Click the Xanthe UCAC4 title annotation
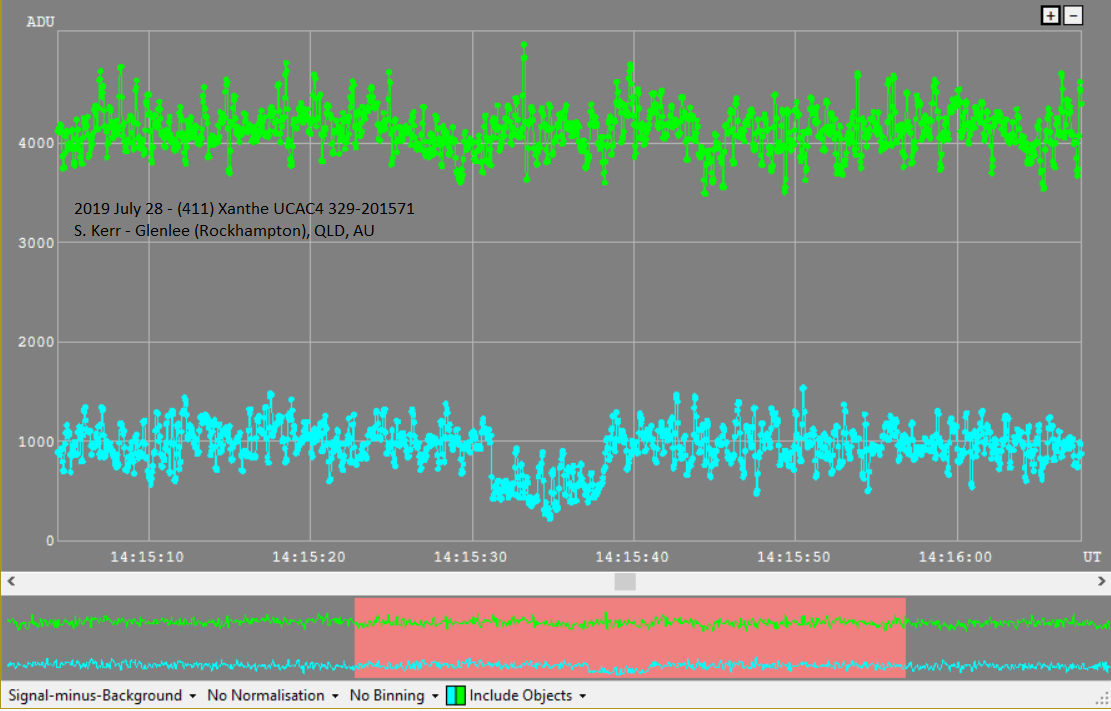The width and height of the screenshot is (1111, 711). 244,209
